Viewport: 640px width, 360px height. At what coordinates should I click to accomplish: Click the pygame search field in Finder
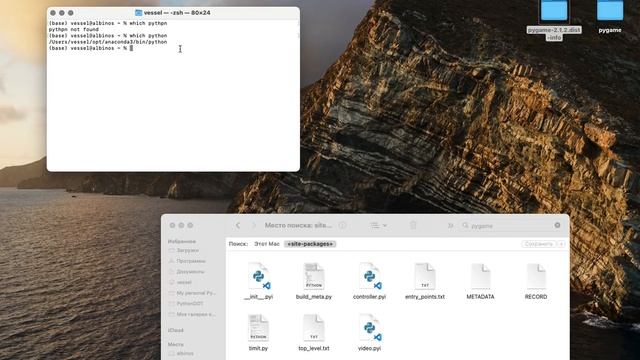click(x=511, y=225)
